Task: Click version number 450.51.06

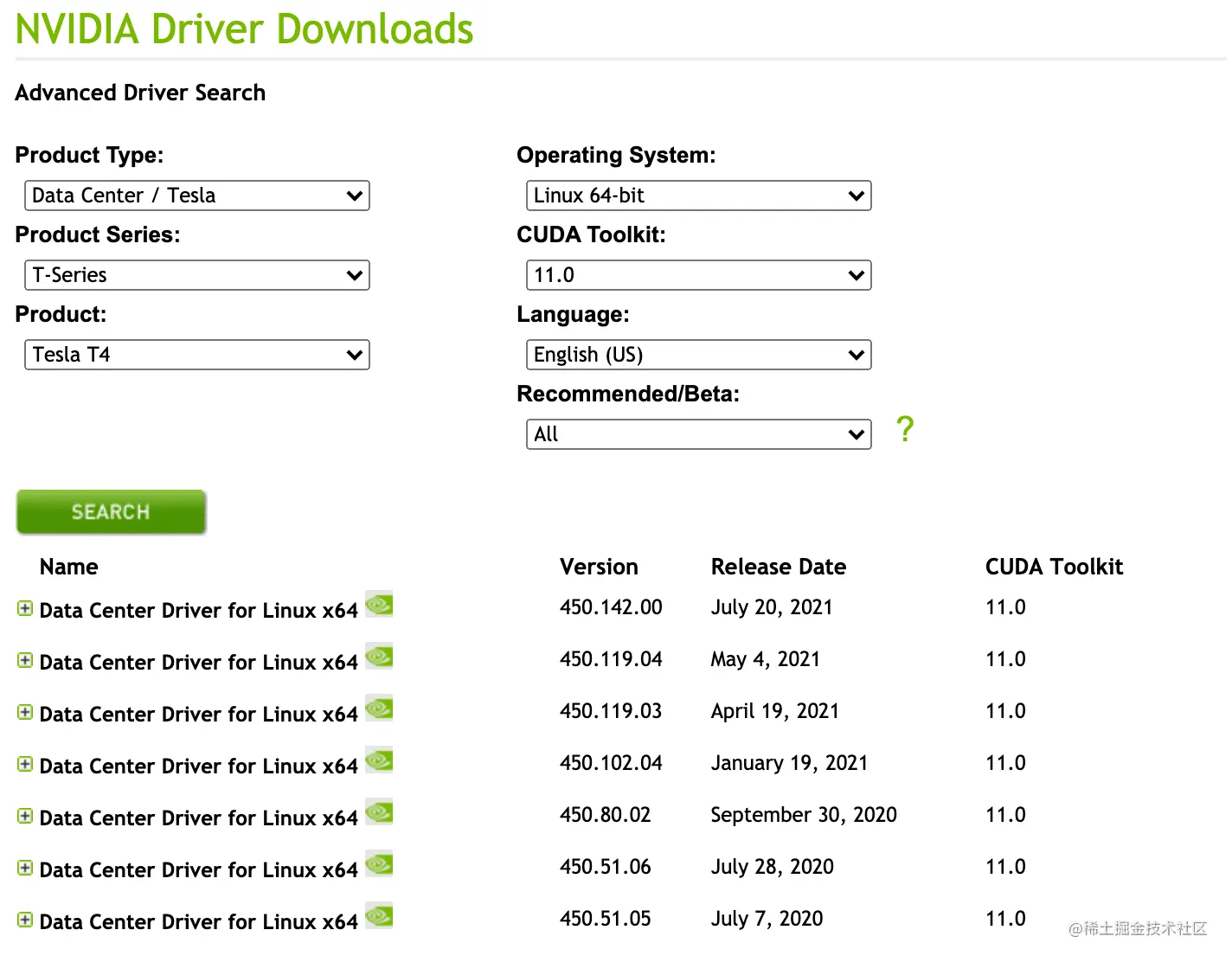Action: (606, 867)
